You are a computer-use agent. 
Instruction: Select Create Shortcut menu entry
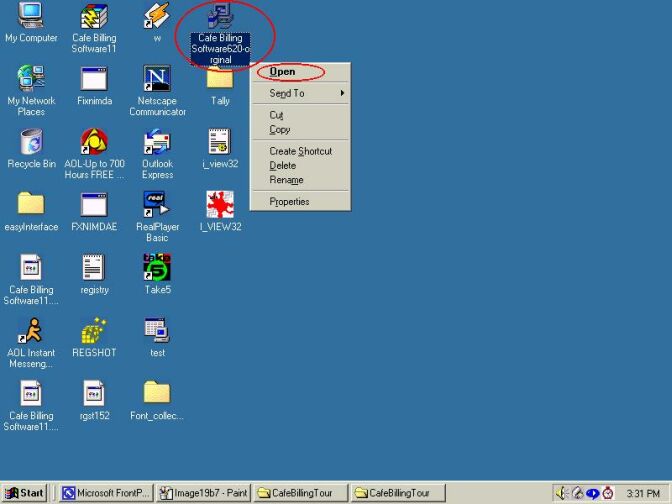coord(300,151)
